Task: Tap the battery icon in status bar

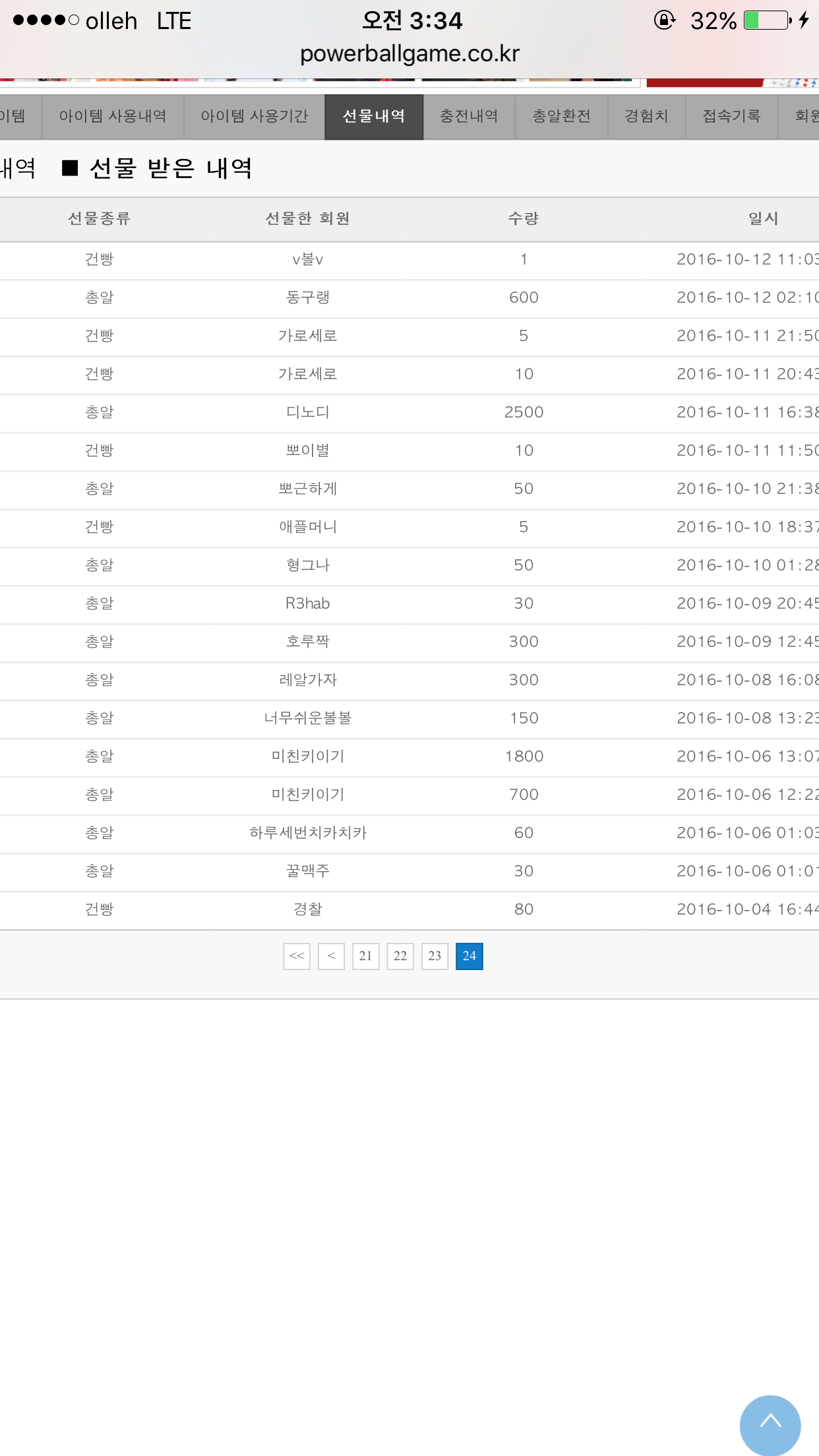Action: click(x=767, y=20)
